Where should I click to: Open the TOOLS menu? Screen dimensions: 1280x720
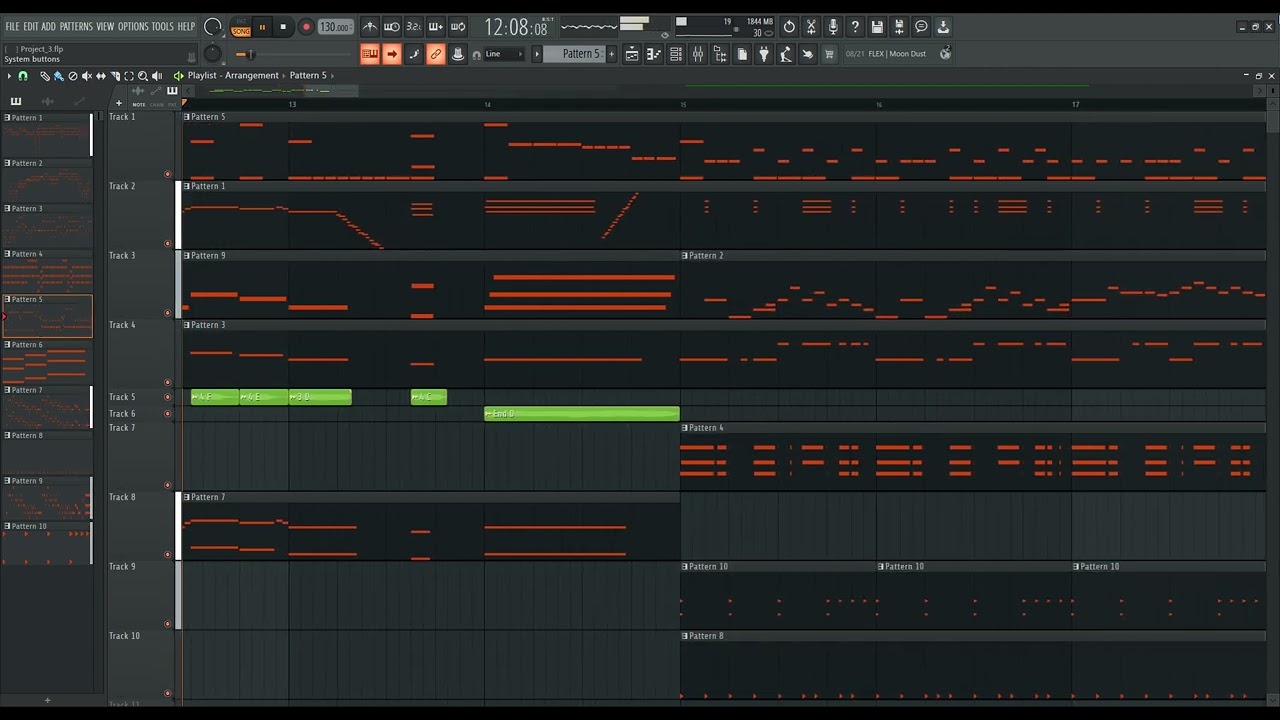click(x=162, y=26)
